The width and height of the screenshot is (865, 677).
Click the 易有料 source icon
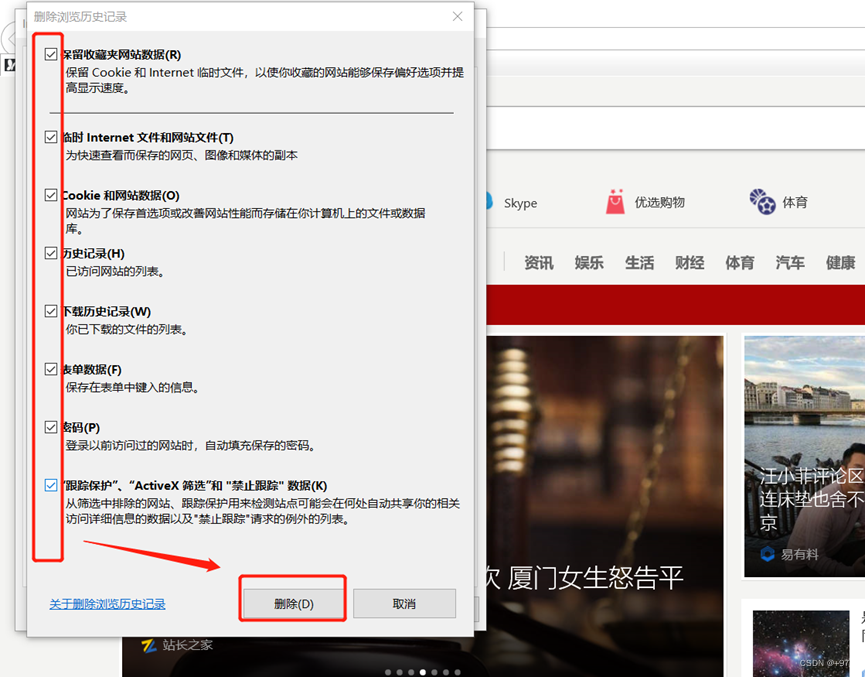point(767,553)
